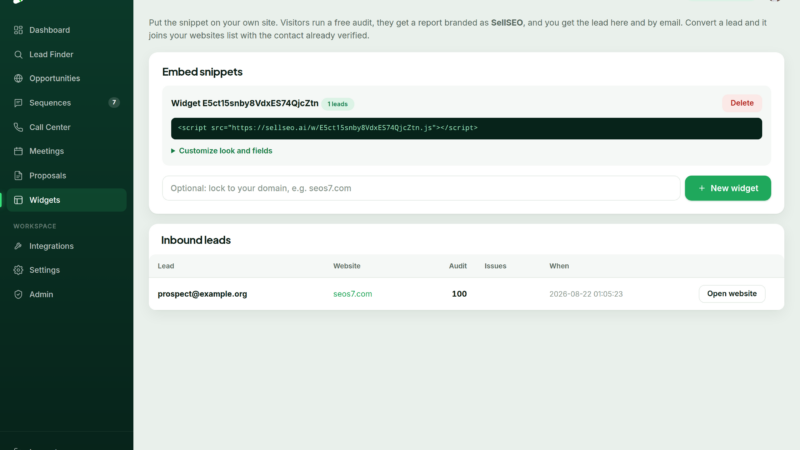Click the plus icon on New widget

point(702,188)
